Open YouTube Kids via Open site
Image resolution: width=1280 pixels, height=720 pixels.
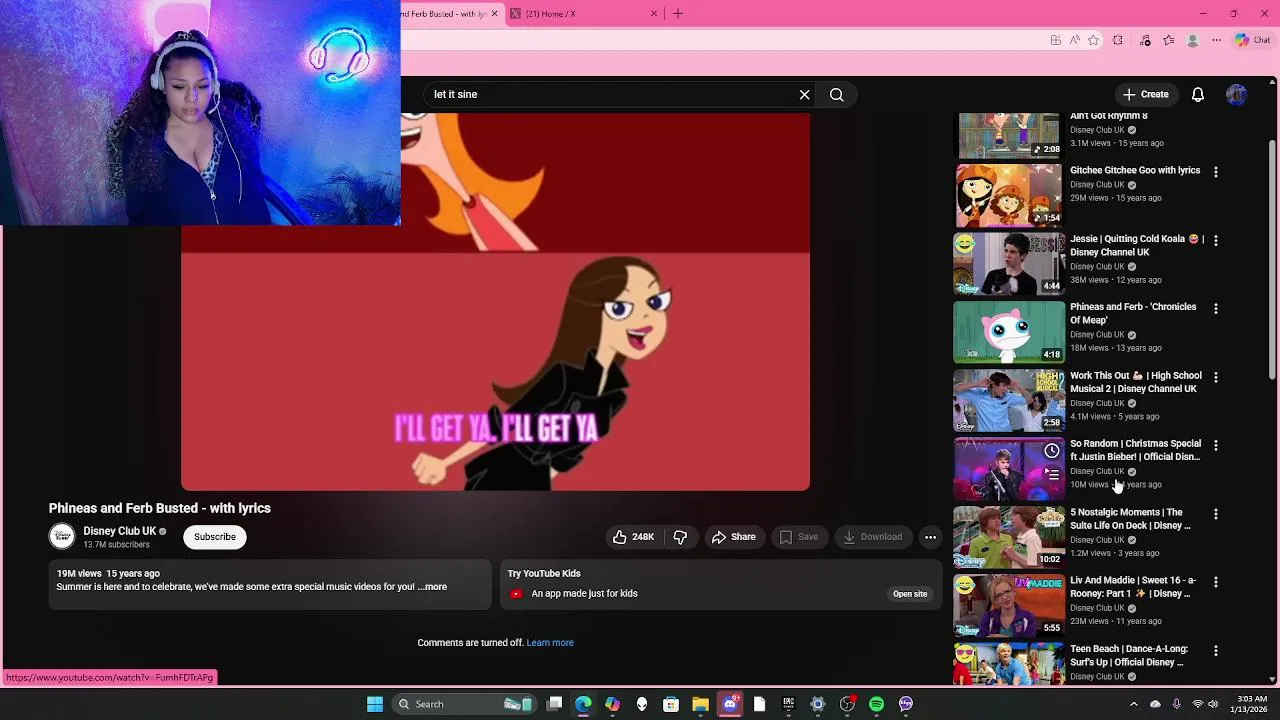[x=910, y=594]
